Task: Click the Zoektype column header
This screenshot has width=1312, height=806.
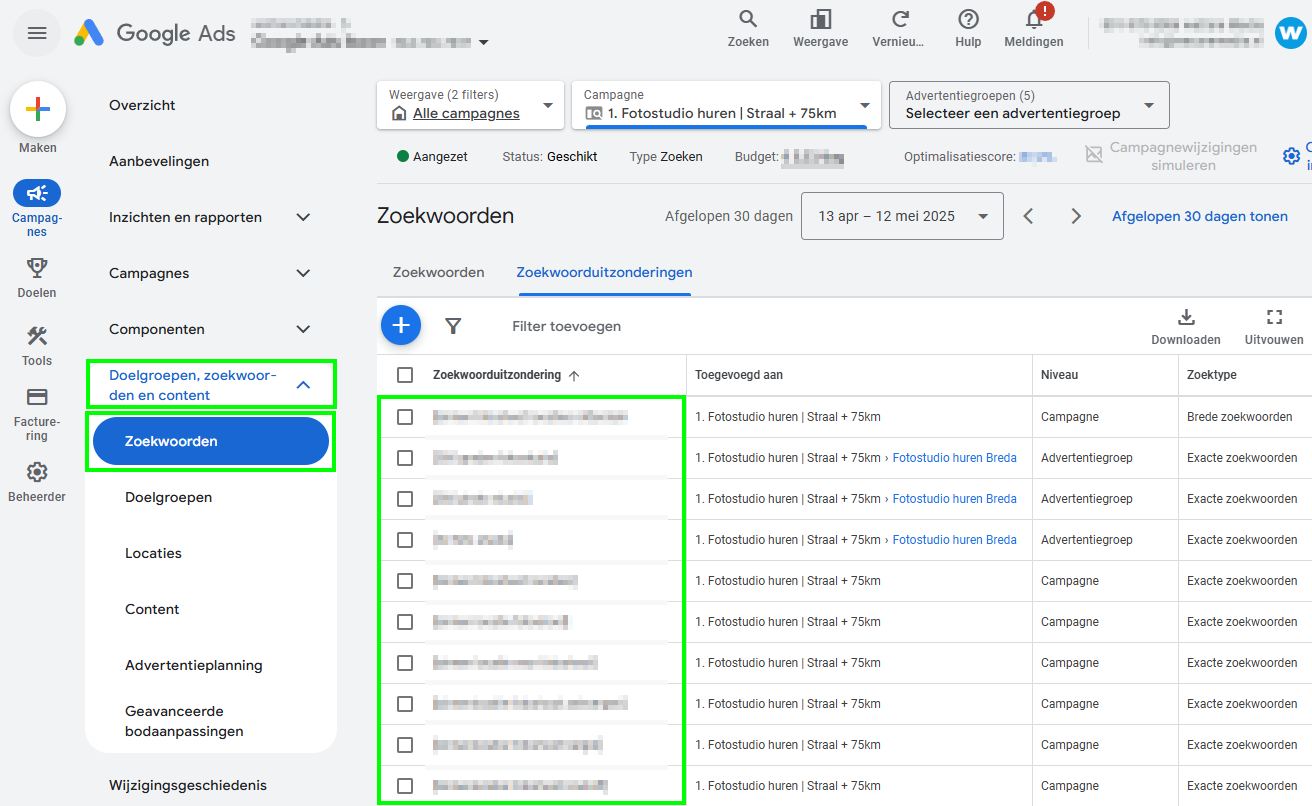Action: pyautogui.click(x=1211, y=375)
